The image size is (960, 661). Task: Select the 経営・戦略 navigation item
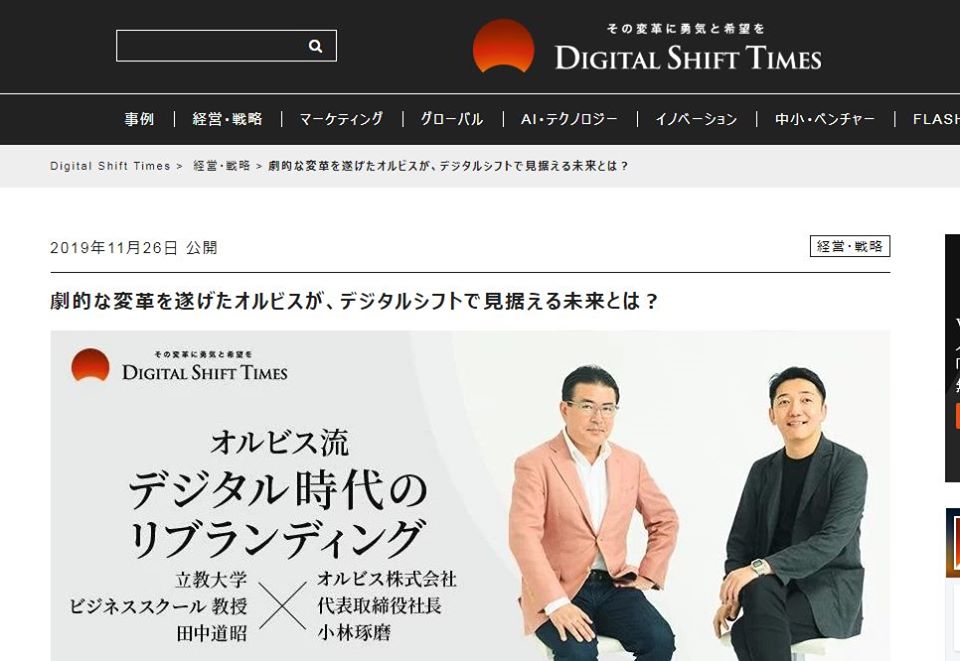(x=227, y=119)
